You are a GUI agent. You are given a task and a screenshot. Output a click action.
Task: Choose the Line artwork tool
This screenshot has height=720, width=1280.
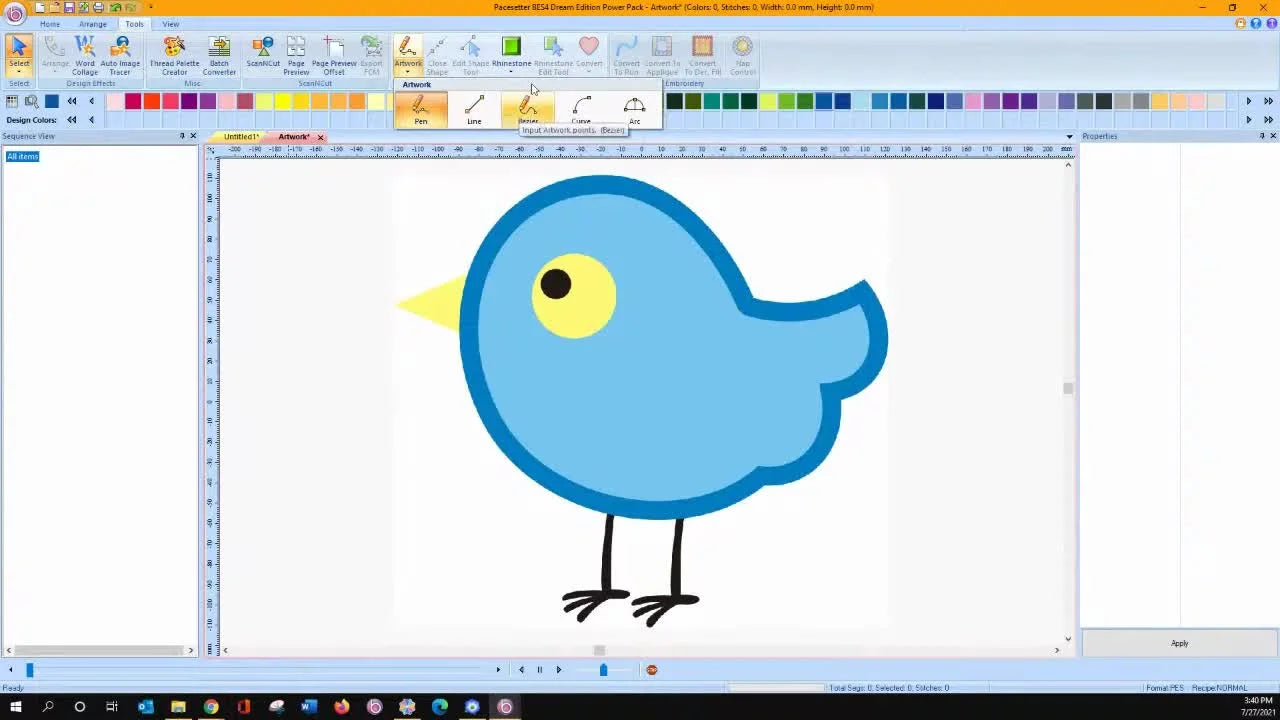point(474,109)
